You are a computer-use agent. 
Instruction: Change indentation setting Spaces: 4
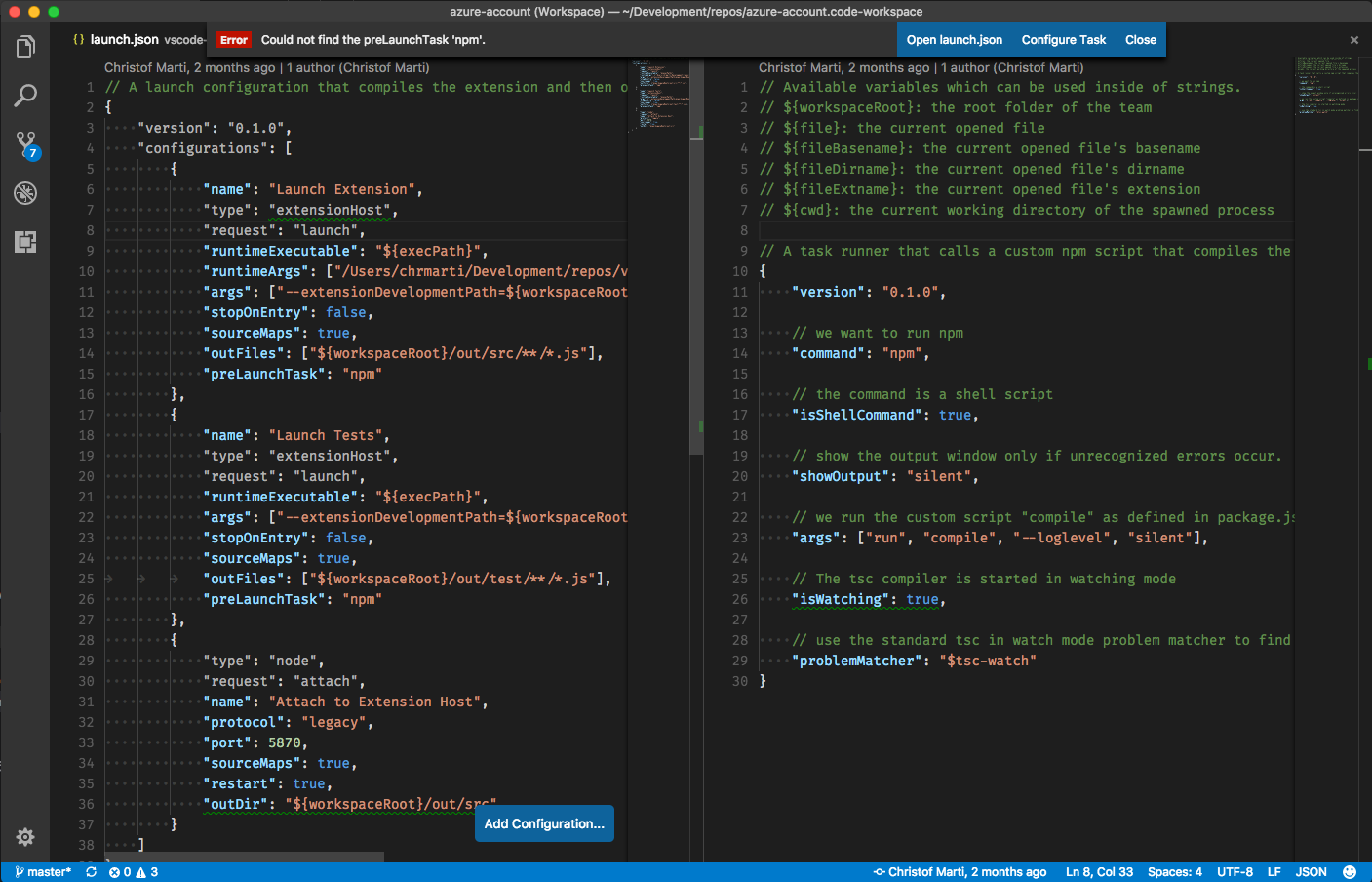[1175, 871]
